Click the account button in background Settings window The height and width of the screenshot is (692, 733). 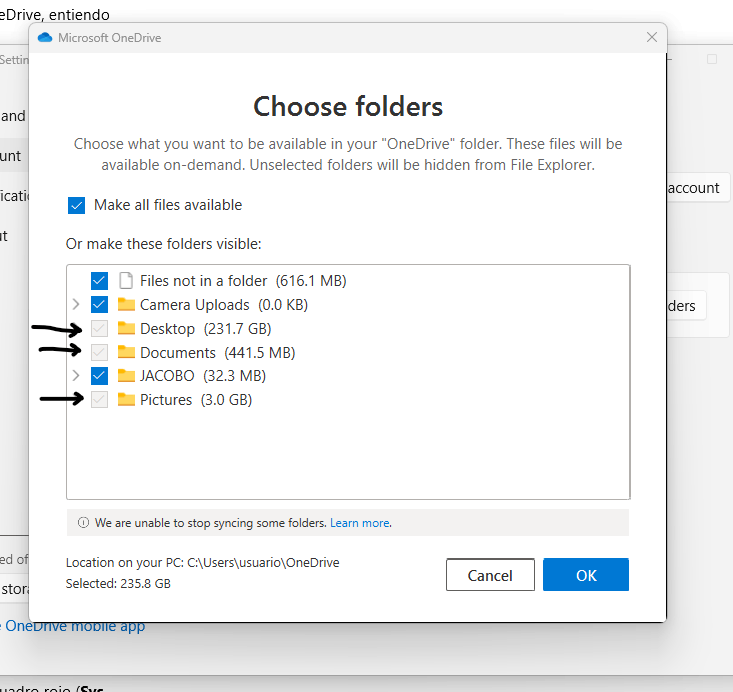click(x=697, y=188)
